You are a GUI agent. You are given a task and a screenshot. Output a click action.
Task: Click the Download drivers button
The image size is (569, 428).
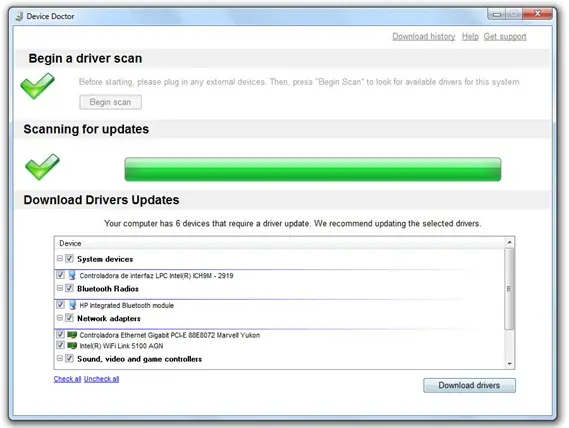click(469, 385)
